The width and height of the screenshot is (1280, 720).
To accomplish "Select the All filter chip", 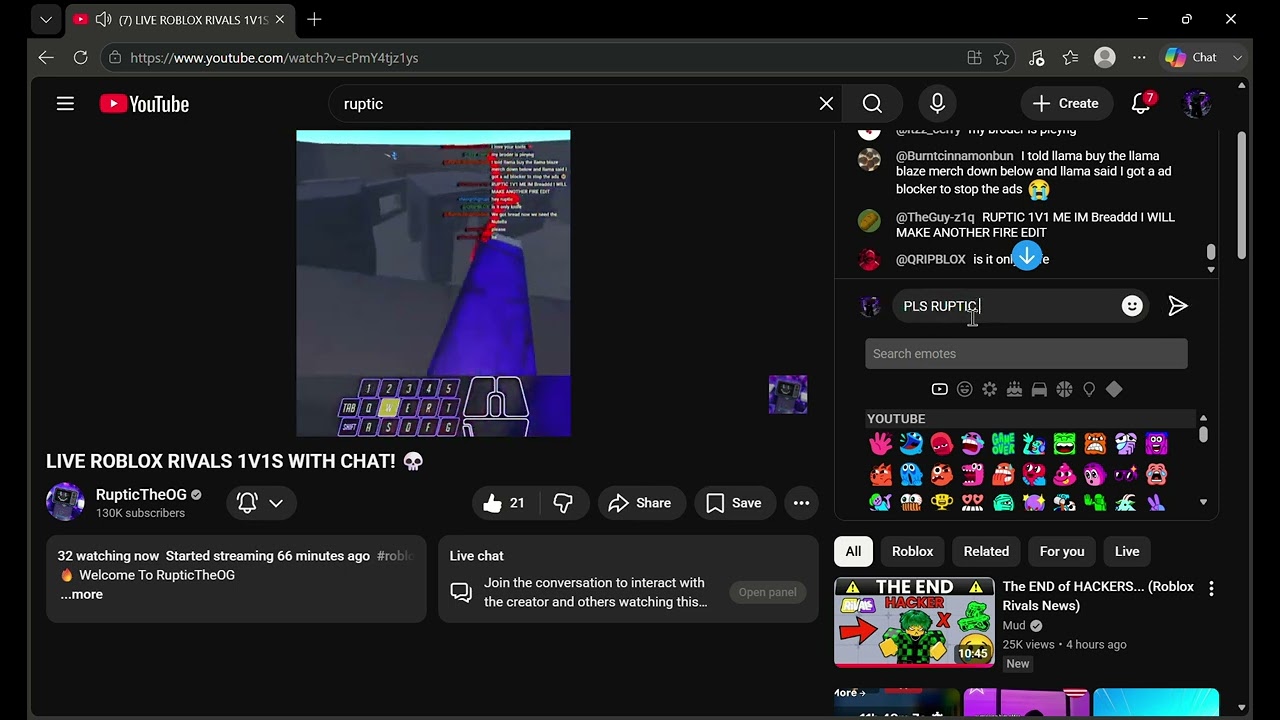I will tap(853, 551).
